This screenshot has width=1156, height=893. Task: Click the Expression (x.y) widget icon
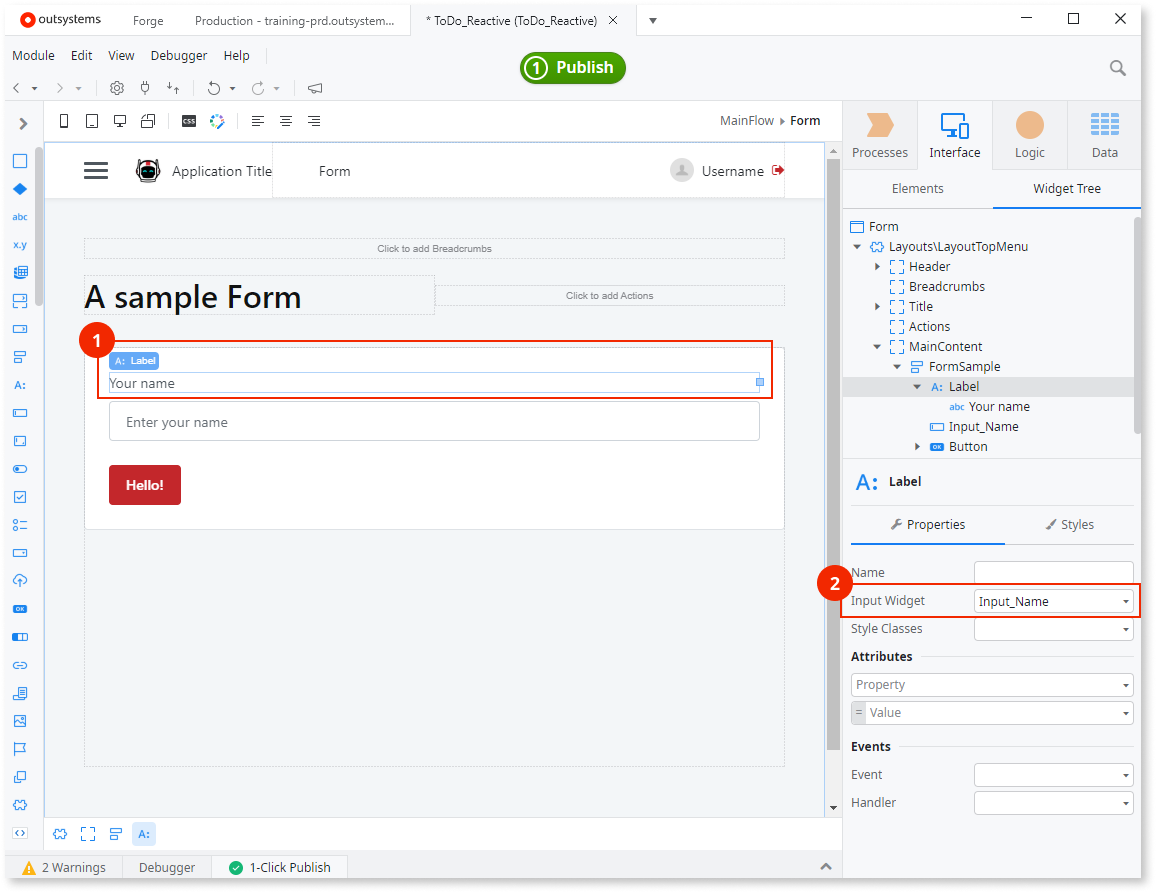pos(20,244)
